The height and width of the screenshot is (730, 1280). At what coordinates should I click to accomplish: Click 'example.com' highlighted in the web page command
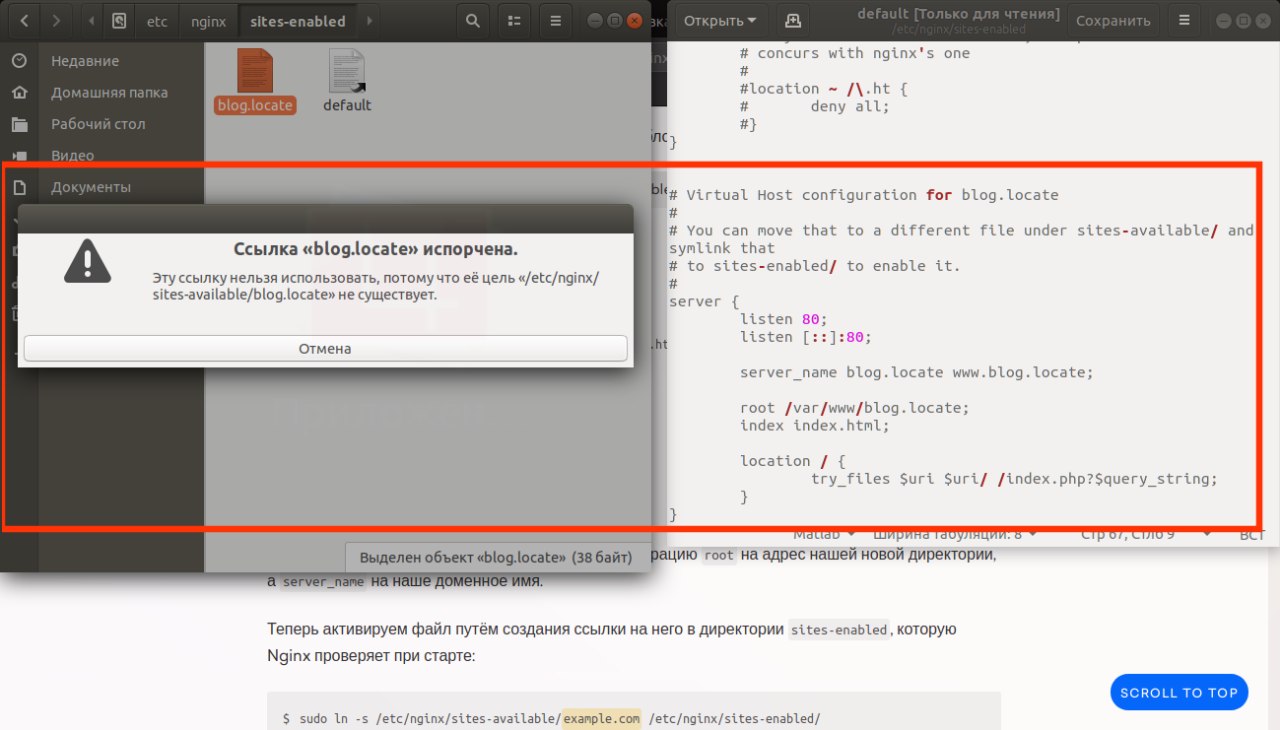coord(601,718)
